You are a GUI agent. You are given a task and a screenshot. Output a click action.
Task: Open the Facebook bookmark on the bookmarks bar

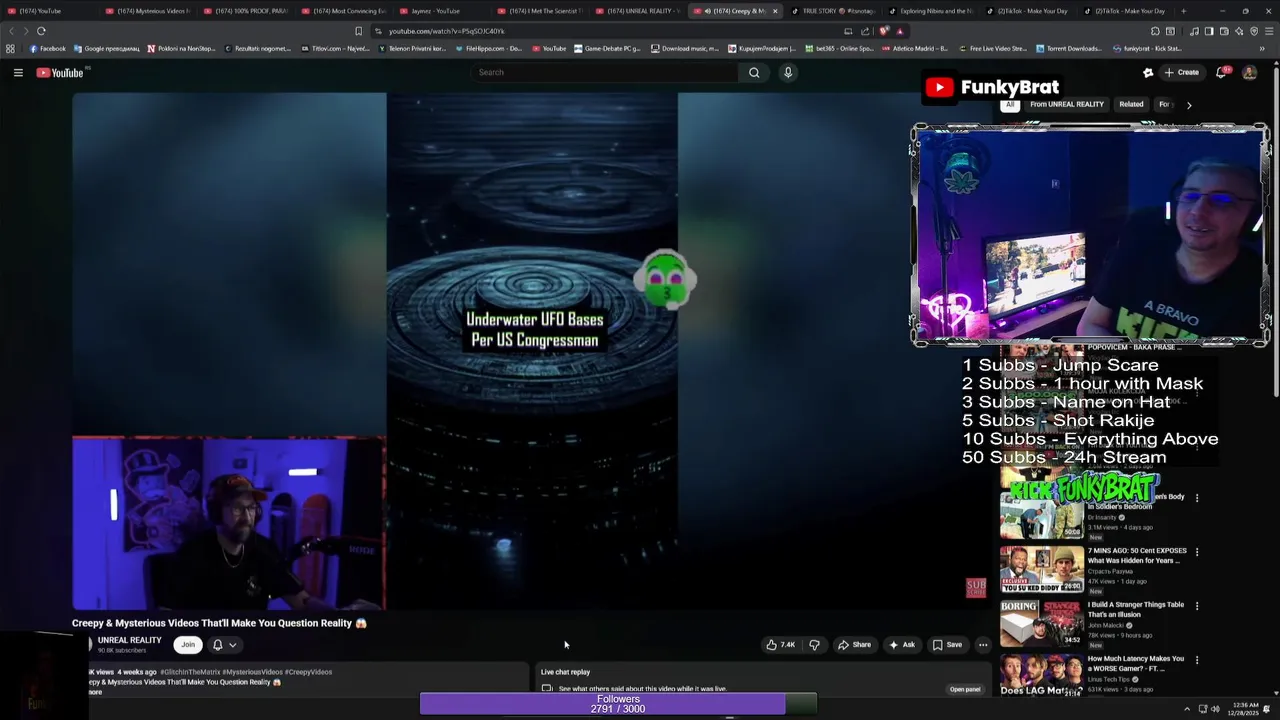pyautogui.click(x=47, y=48)
